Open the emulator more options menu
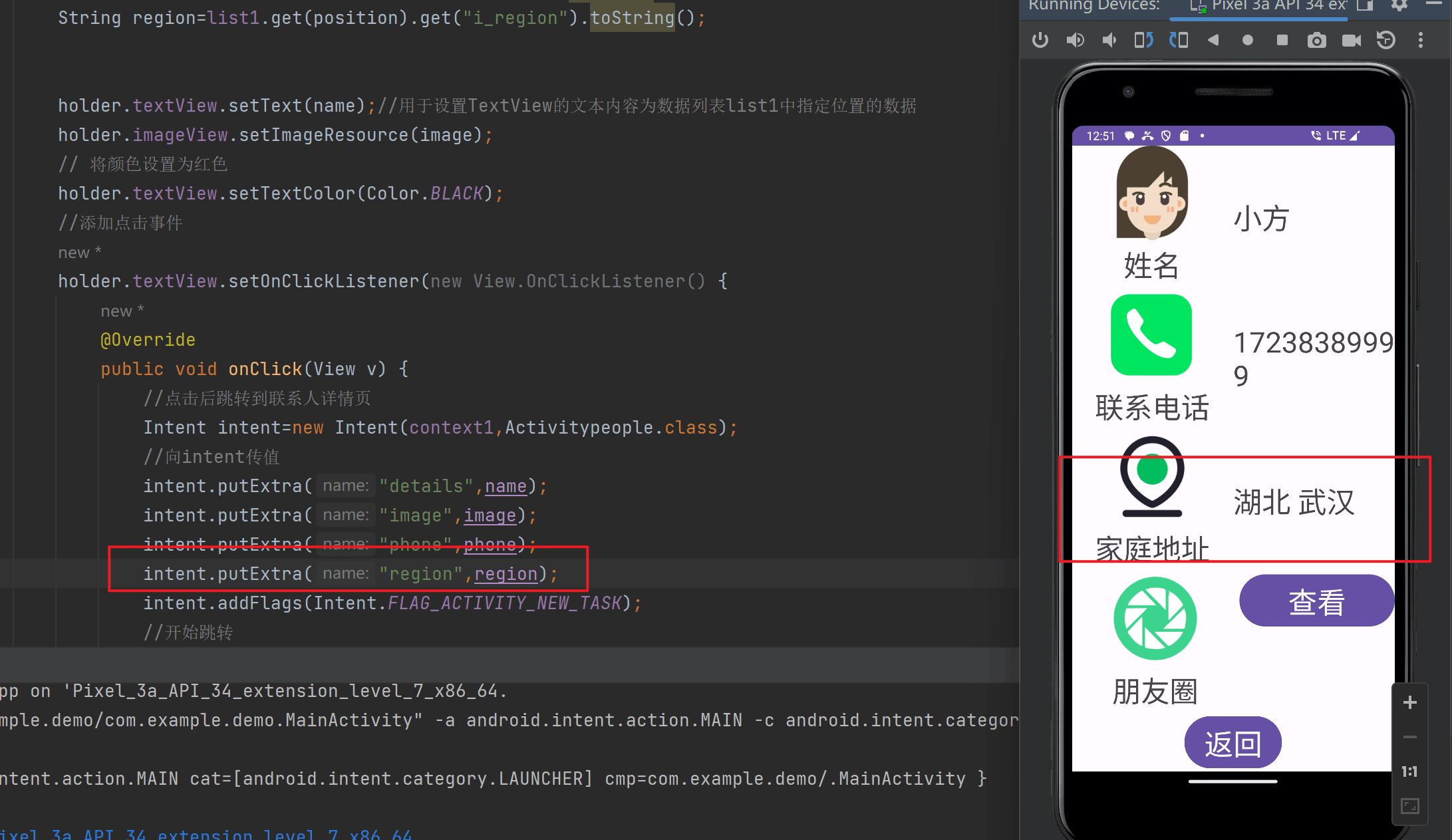Image resolution: width=1452 pixels, height=840 pixels. (x=1421, y=41)
